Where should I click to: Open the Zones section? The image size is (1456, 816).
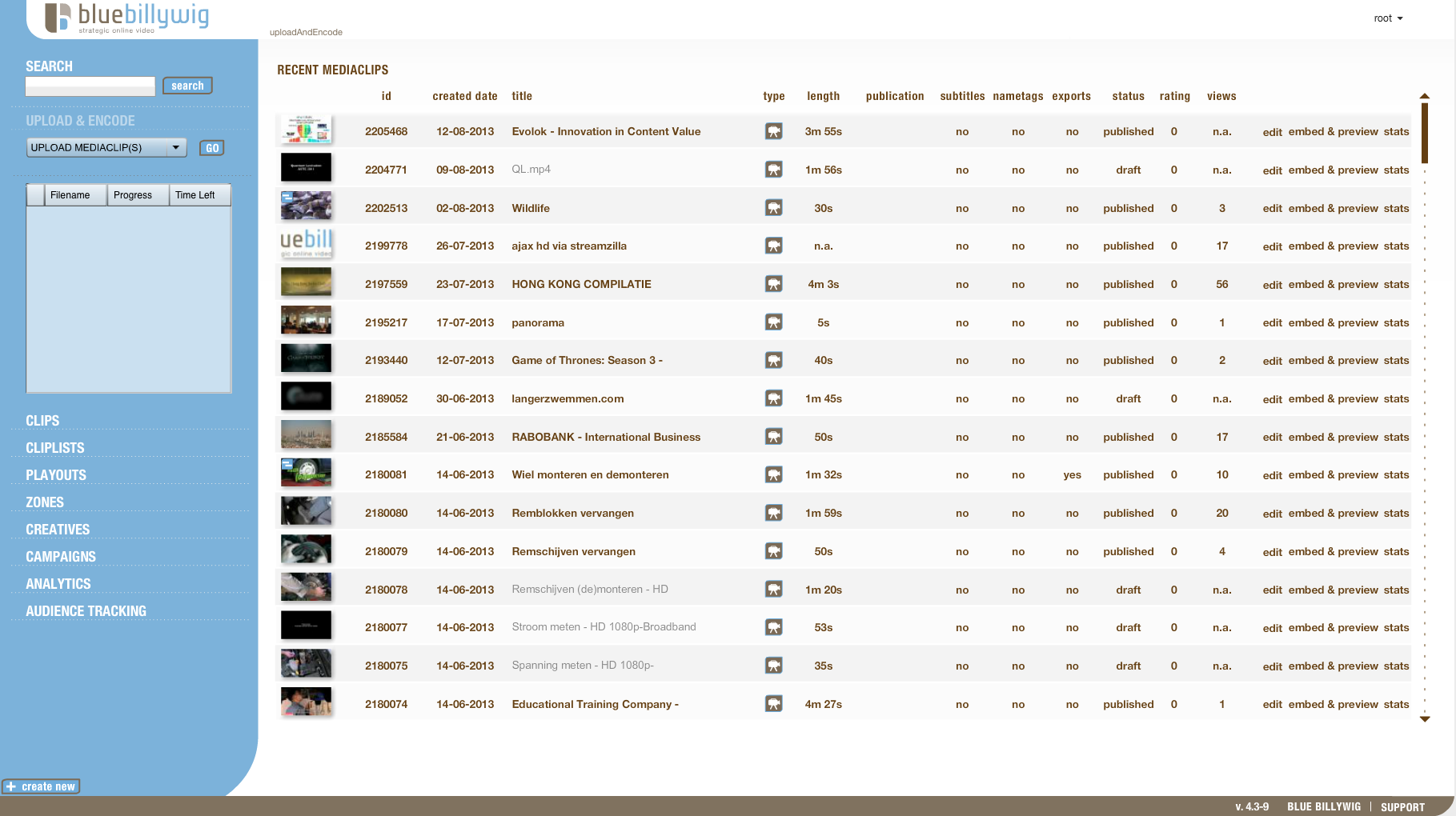[45, 502]
